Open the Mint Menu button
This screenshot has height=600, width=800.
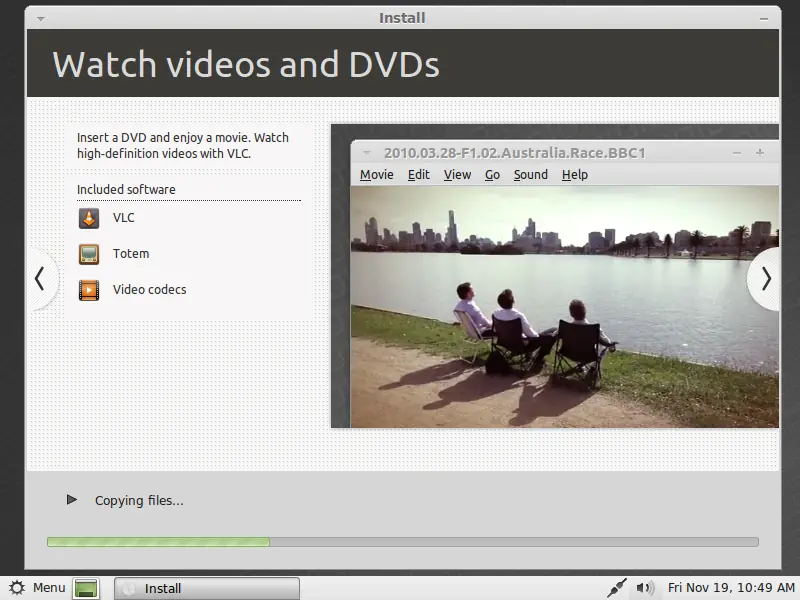[x=38, y=588]
